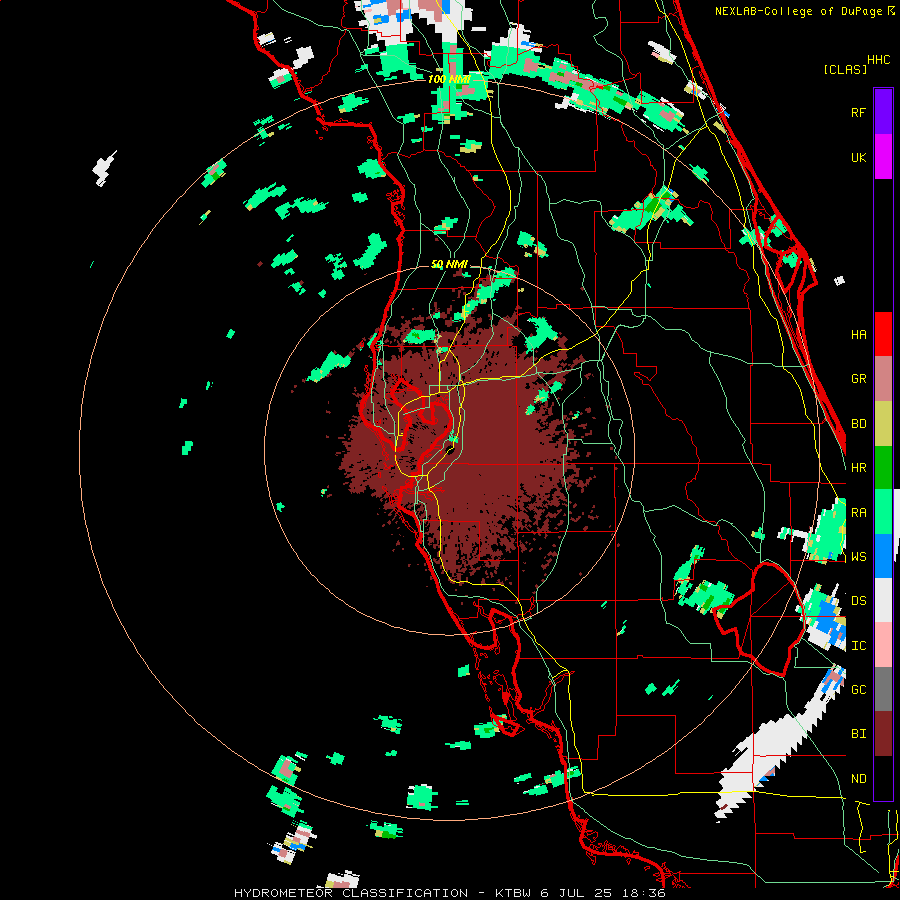Click the WS legend label
The height and width of the screenshot is (900, 900).
pyautogui.click(x=858, y=557)
